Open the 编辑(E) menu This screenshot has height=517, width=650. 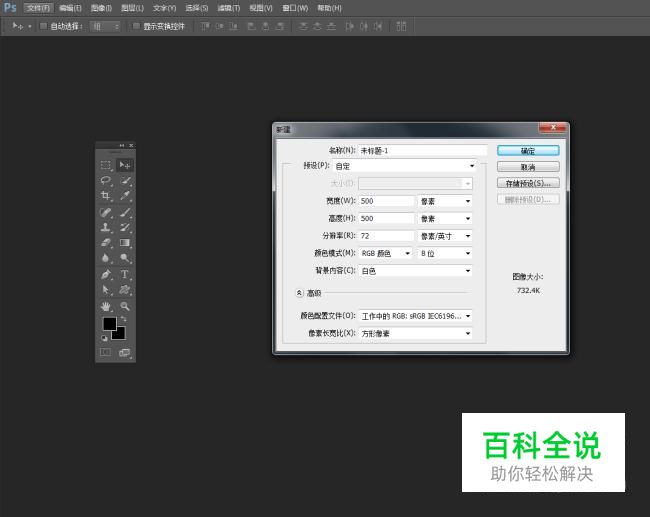[70, 8]
